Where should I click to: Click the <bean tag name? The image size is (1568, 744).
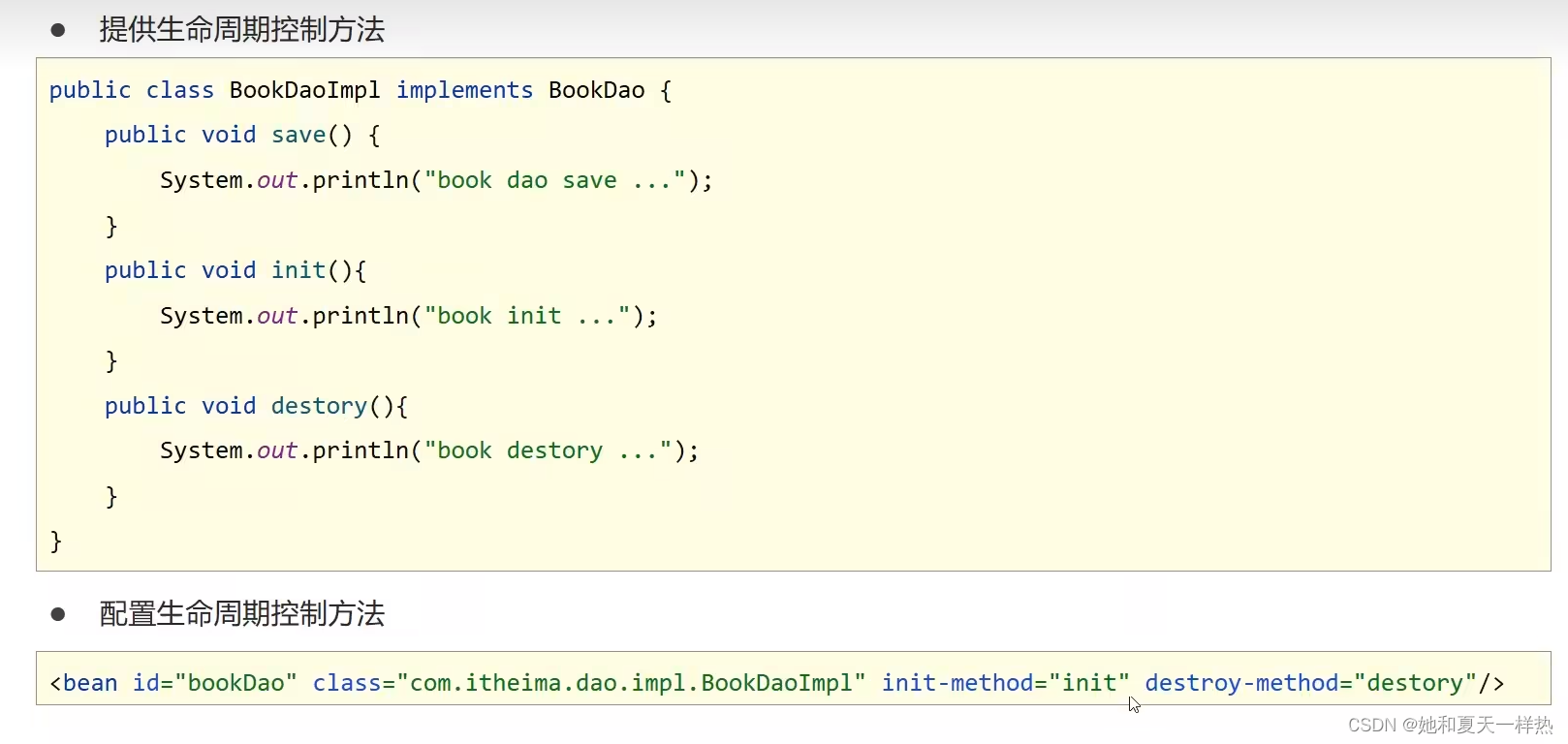pos(83,683)
